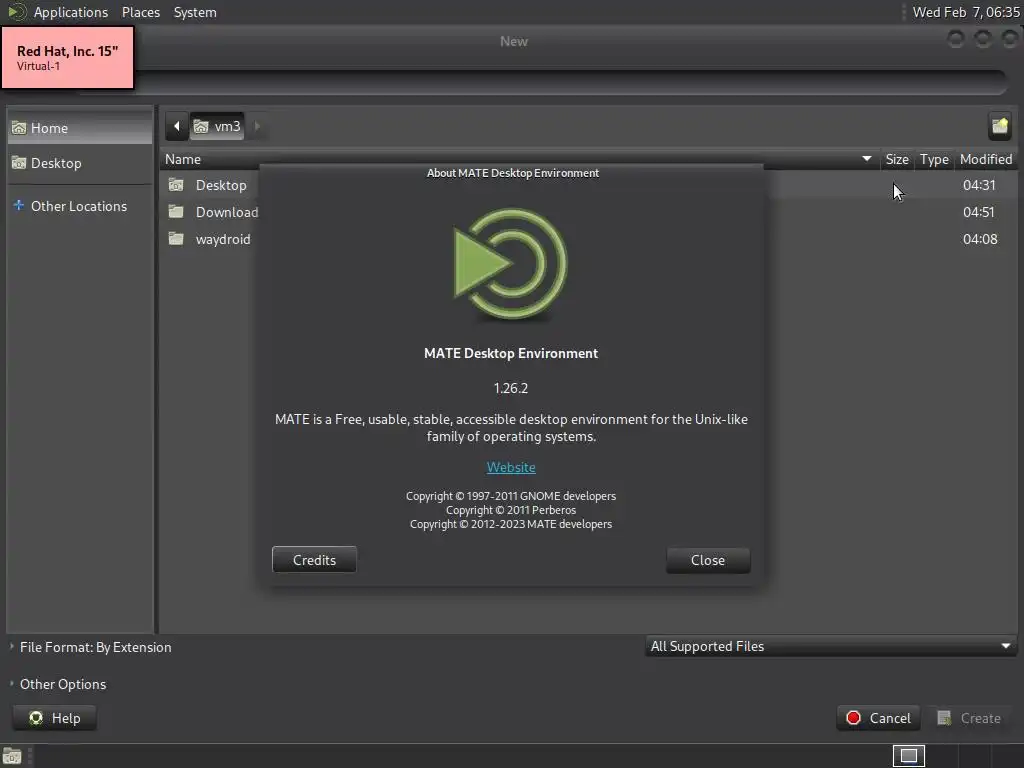Open All Supported Files dropdown

point(831,646)
